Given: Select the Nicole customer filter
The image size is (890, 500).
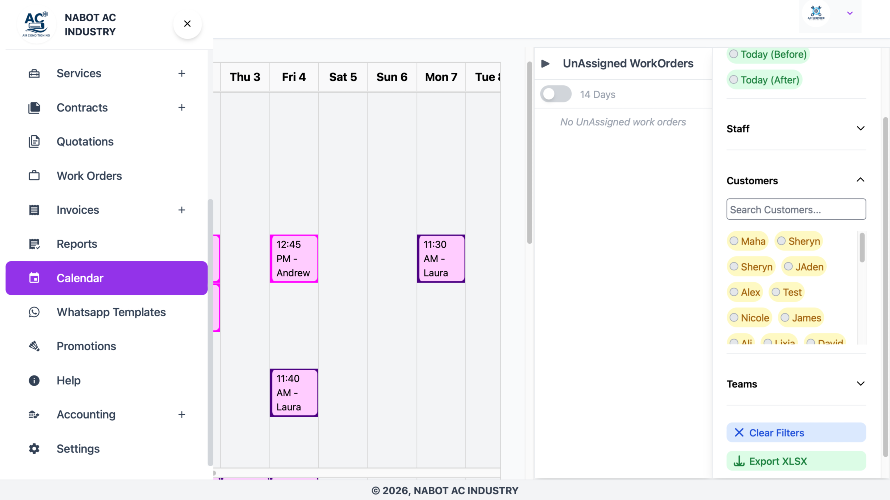Looking at the screenshot, I should [x=749, y=318].
